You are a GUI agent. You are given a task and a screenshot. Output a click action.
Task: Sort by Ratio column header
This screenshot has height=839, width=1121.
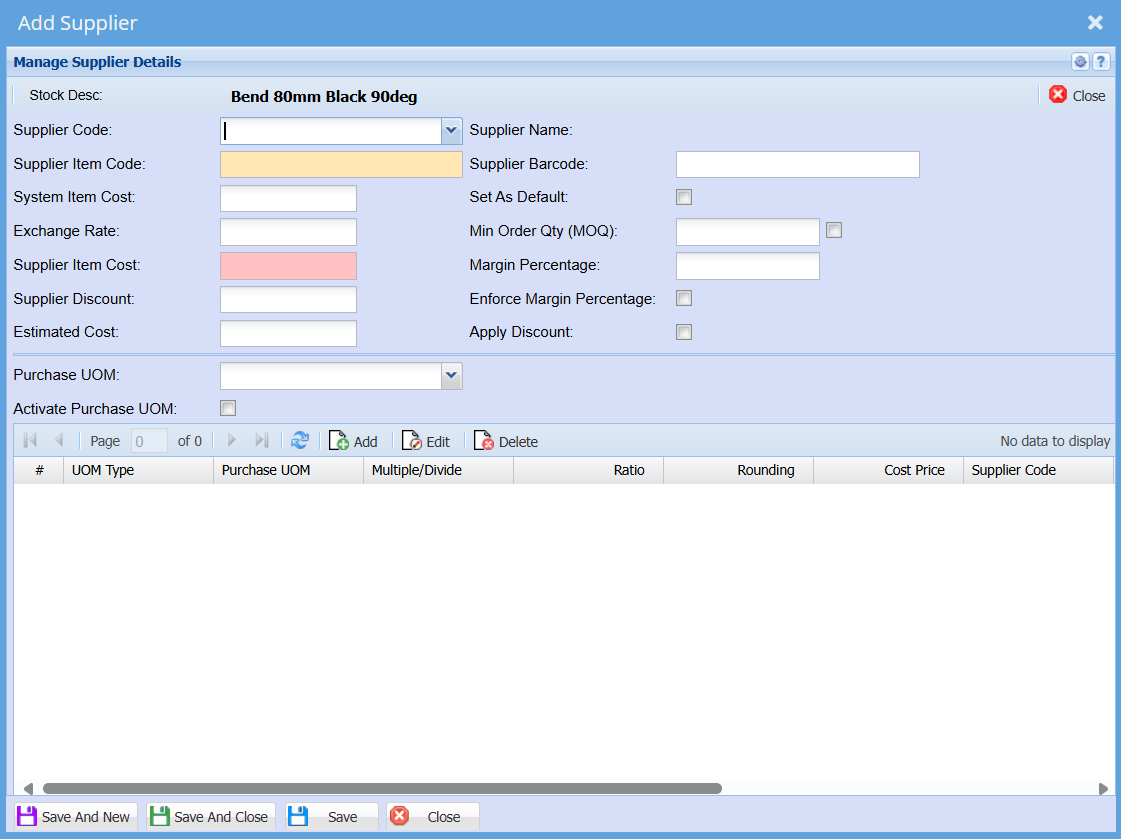(589, 470)
